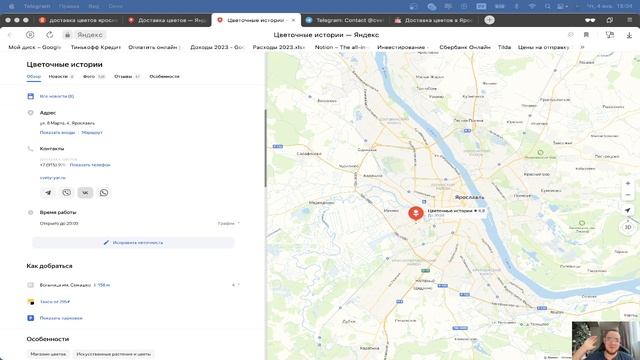Switch to the Фото tab

pos(94,76)
